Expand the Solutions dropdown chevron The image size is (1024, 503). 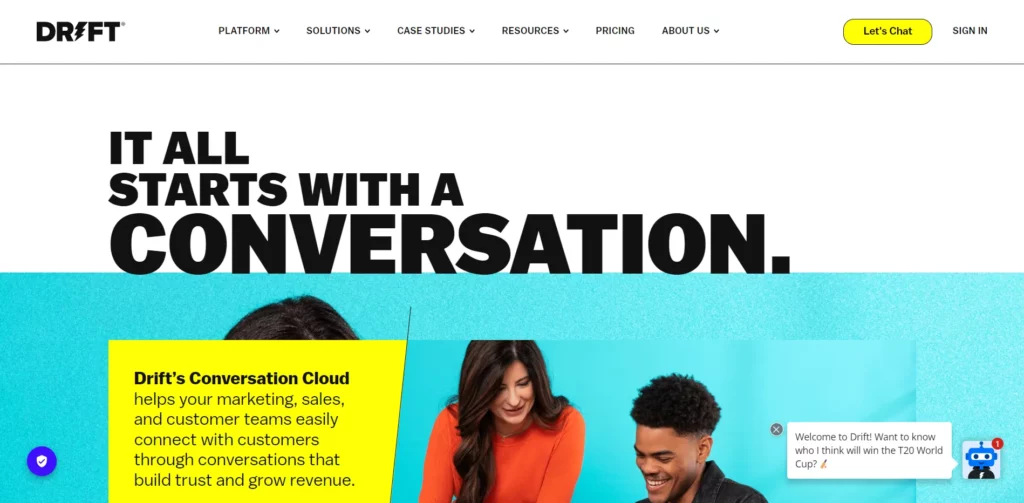[368, 31]
